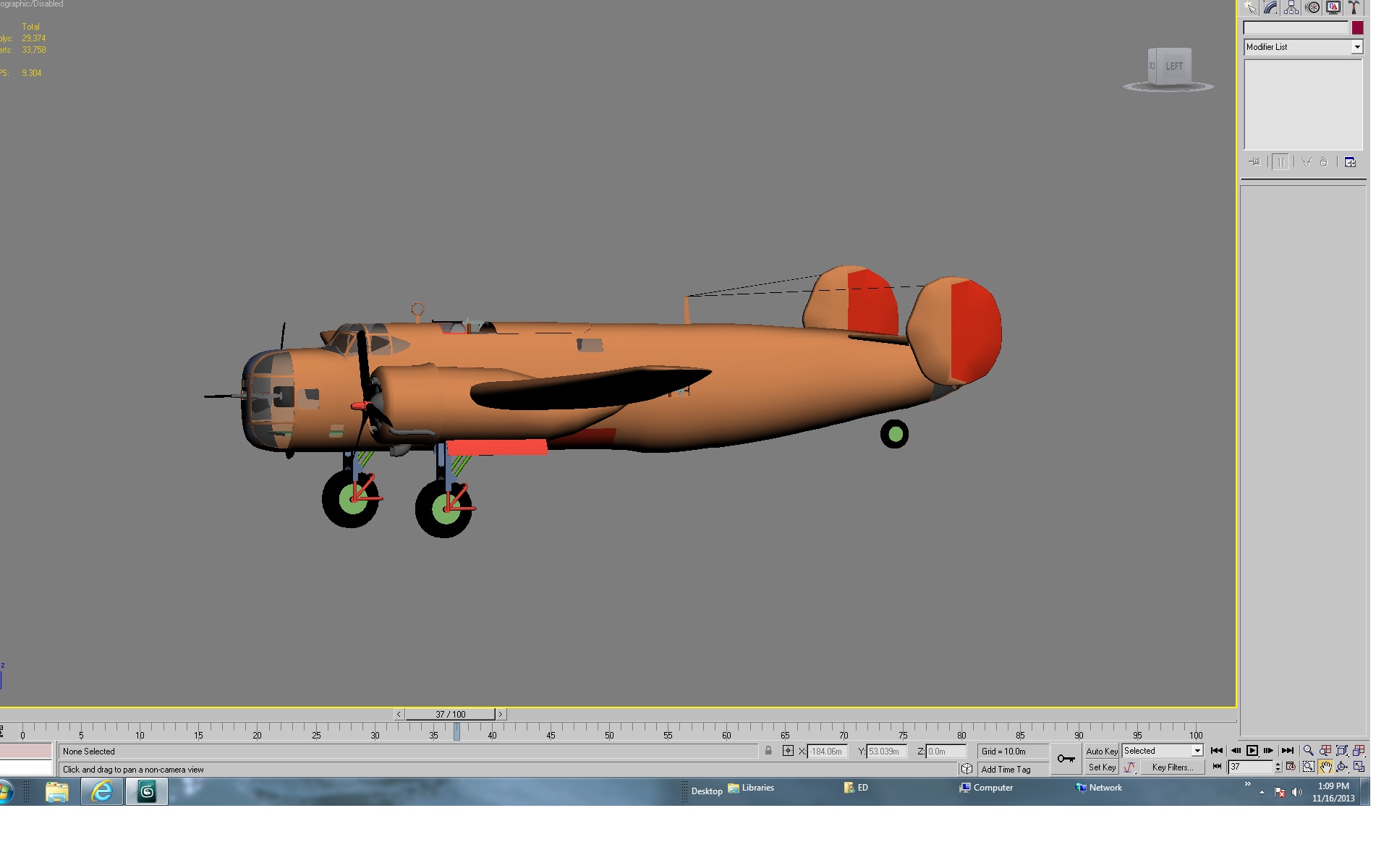This screenshot has width=1389, height=868.
Task: Toggle Show End Result button
Action: pos(1280,162)
